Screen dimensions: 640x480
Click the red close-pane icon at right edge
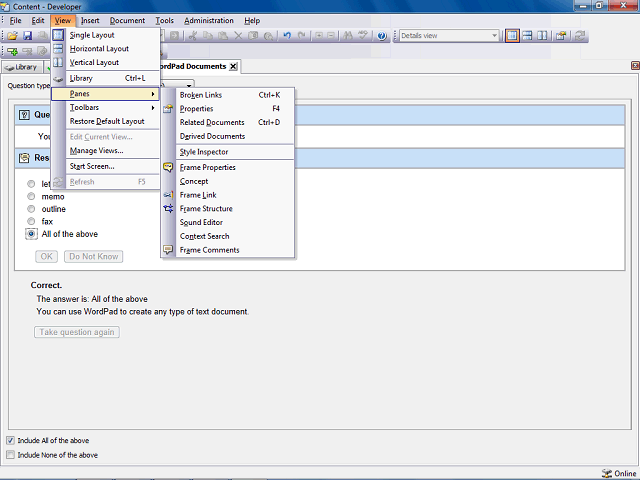pyautogui.click(x=635, y=66)
